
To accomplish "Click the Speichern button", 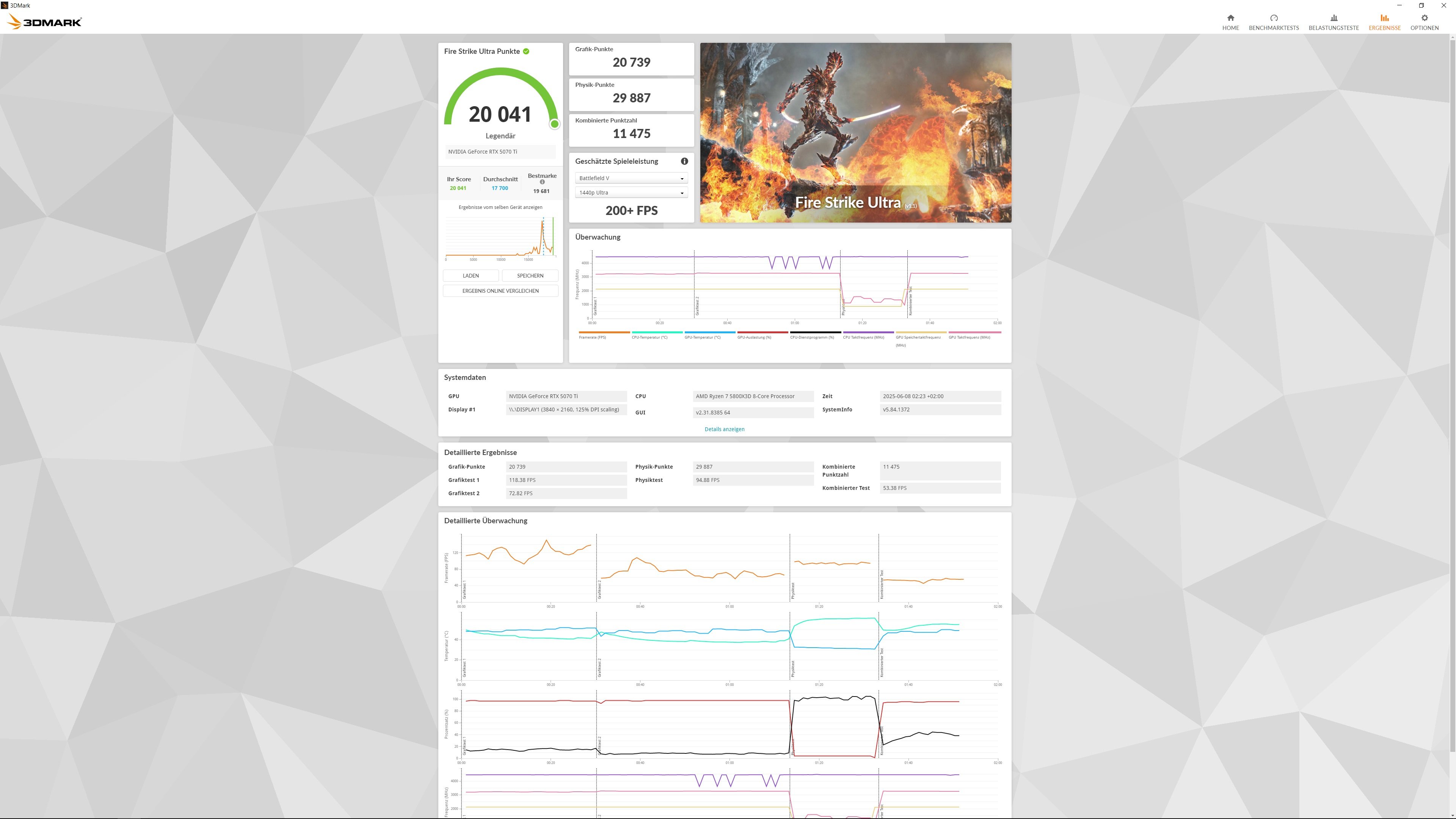I will tap(530, 276).
